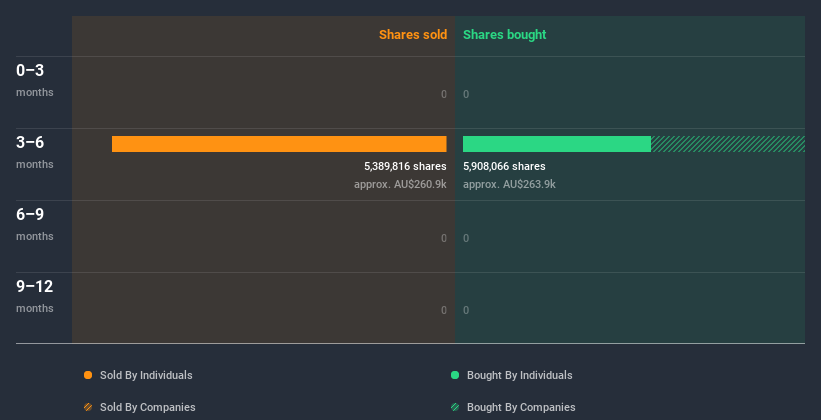Click the hatched Sold By Companies legend icon

(x=88, y=407)
